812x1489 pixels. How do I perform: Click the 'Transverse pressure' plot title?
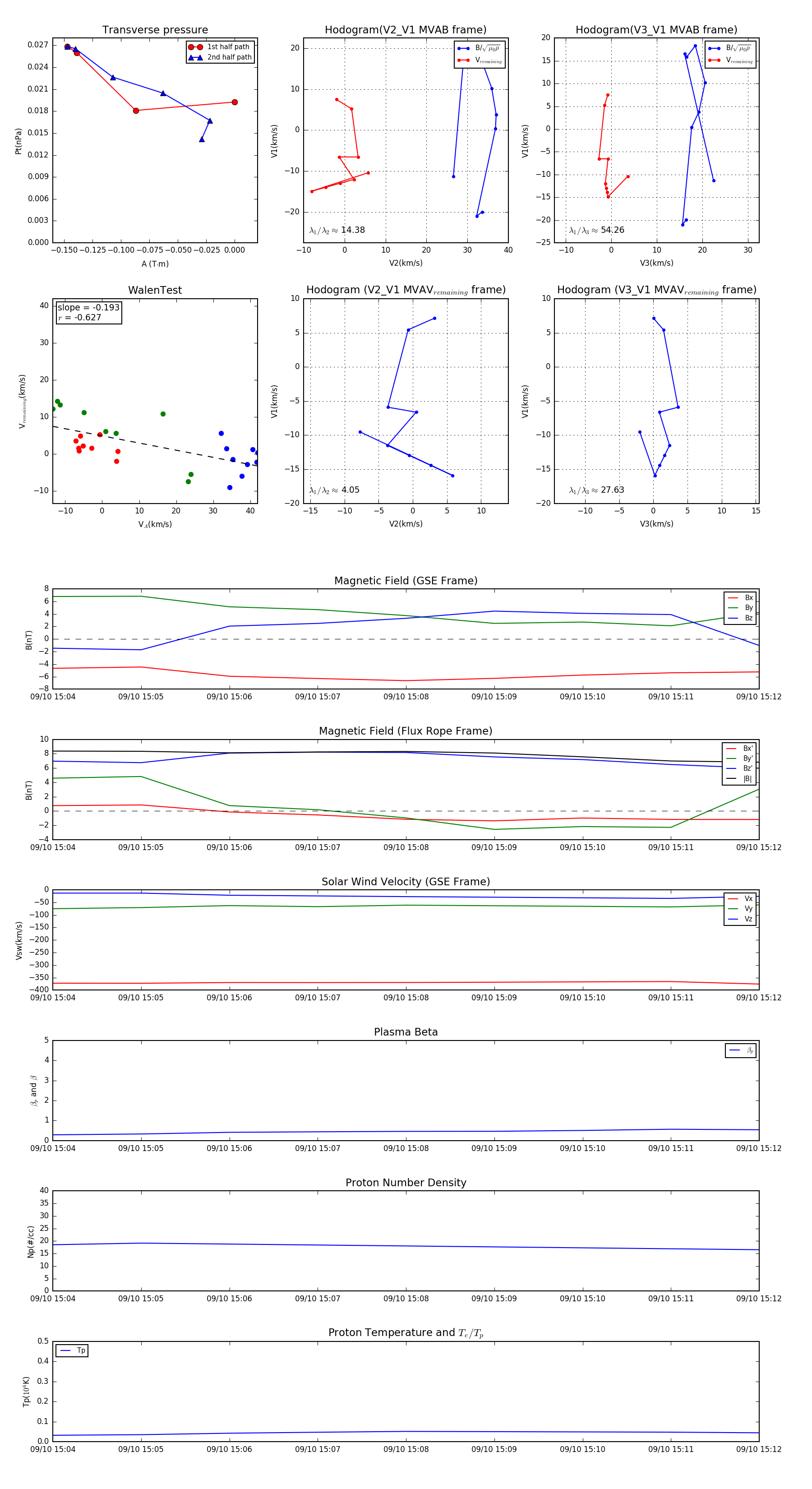click(155, 30)
